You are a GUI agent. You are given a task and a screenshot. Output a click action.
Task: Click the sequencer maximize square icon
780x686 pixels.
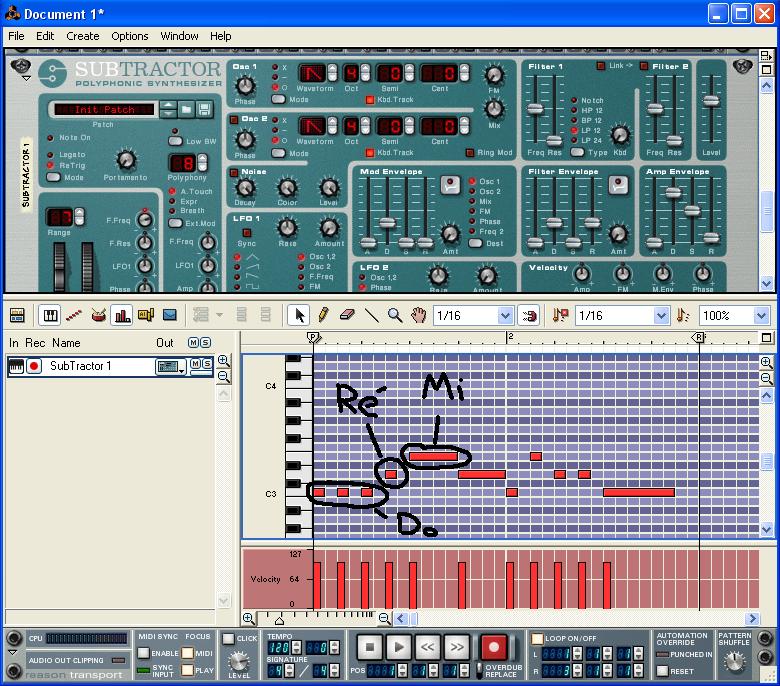click(x=767, y=338)
